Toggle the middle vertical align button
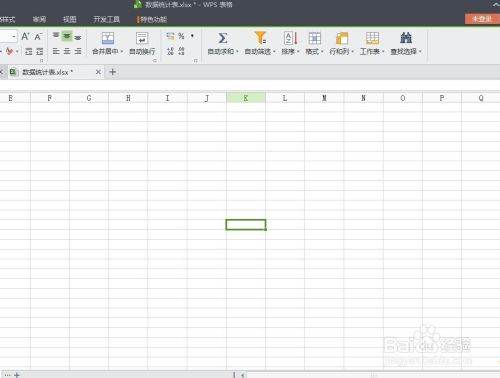 click(67, 36)
